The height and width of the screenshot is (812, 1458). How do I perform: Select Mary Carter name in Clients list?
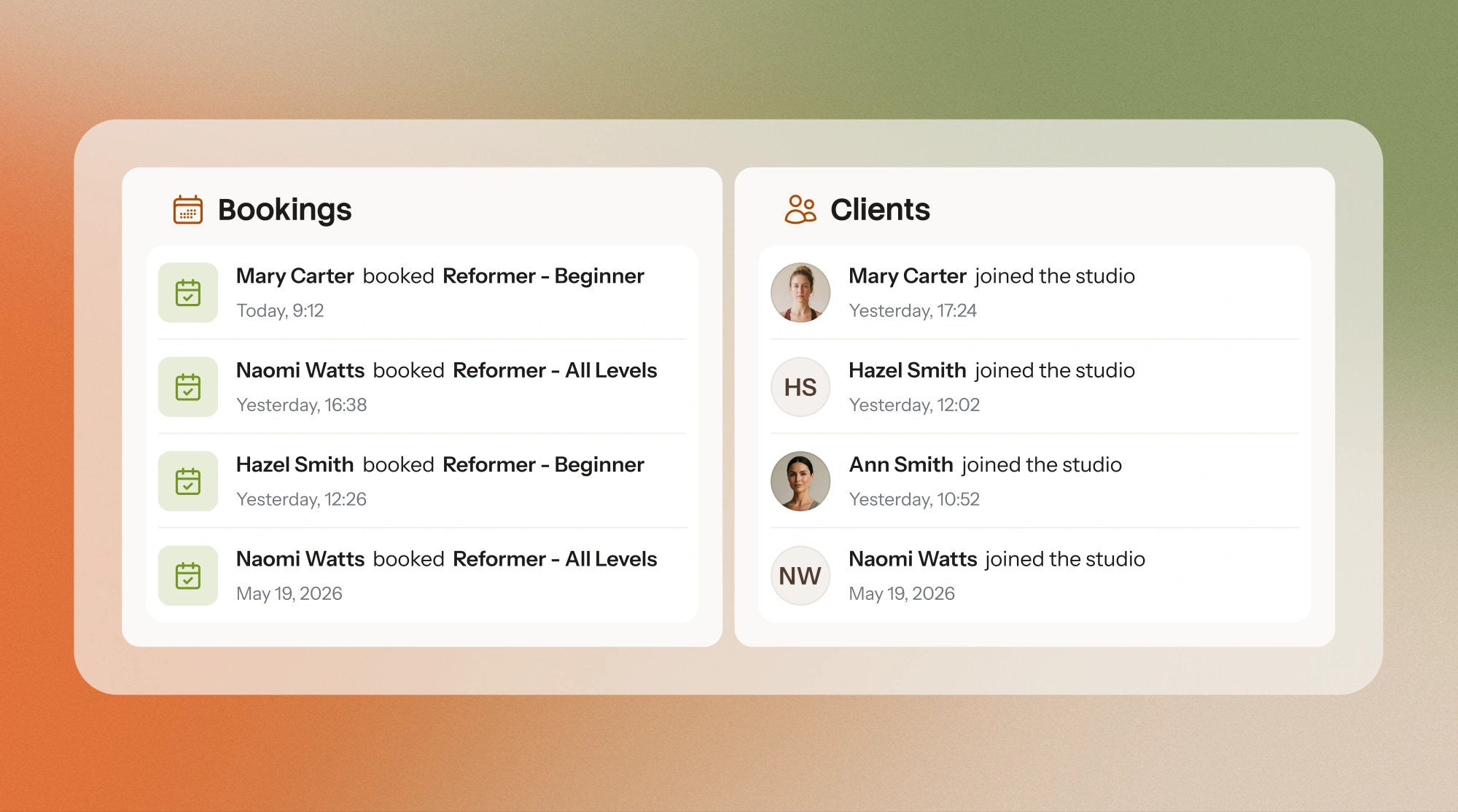(x=908, y=276)
